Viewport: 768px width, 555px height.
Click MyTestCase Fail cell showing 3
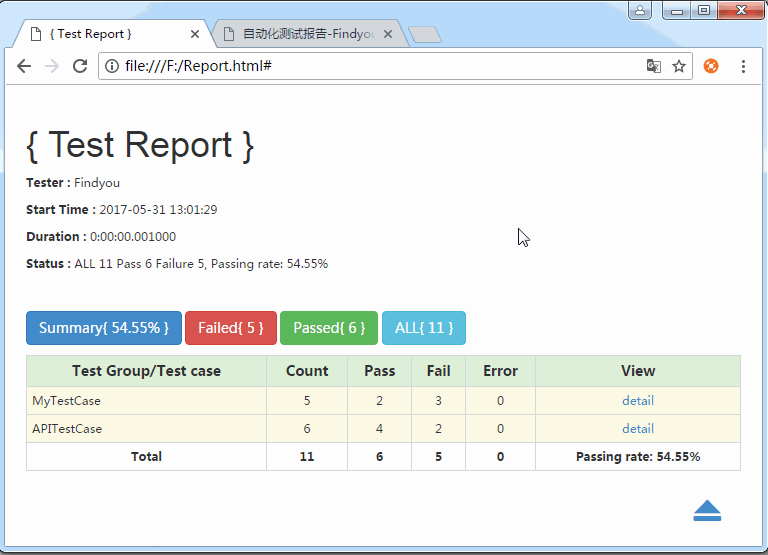pyautogui.click(x=438, y=401)
